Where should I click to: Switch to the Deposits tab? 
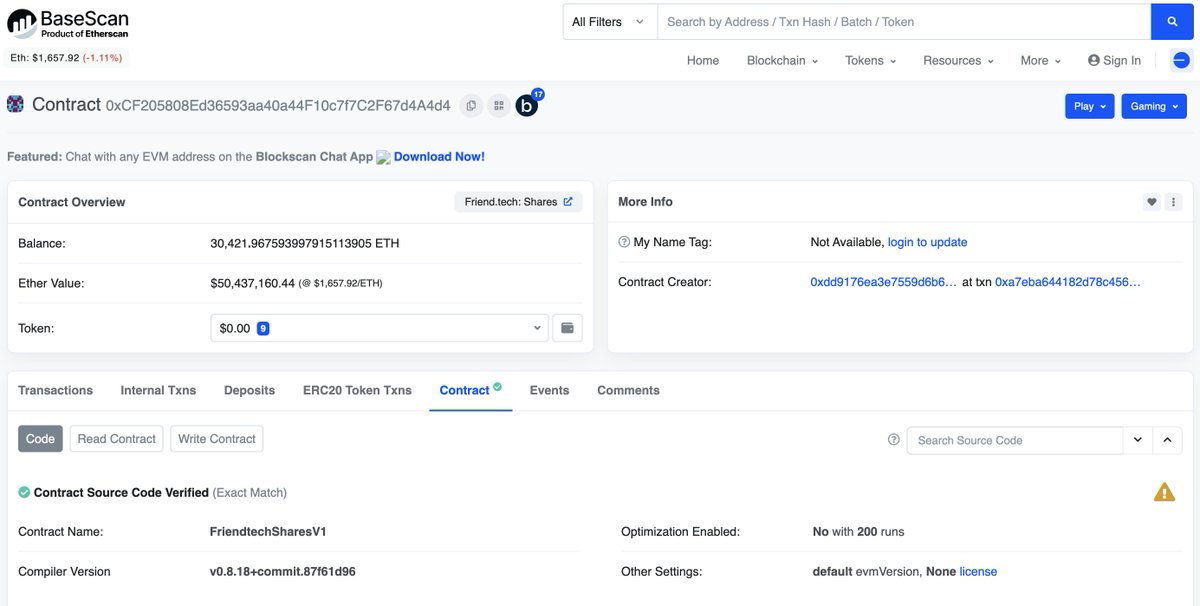[249, 390]
